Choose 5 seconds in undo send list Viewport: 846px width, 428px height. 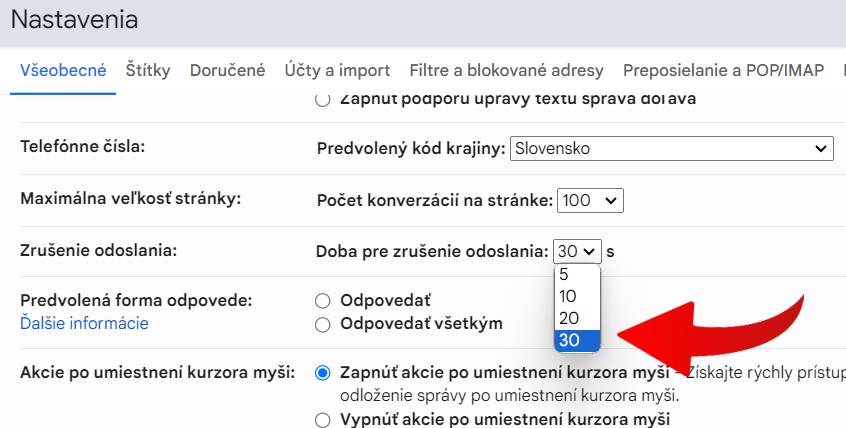point(577,274)
